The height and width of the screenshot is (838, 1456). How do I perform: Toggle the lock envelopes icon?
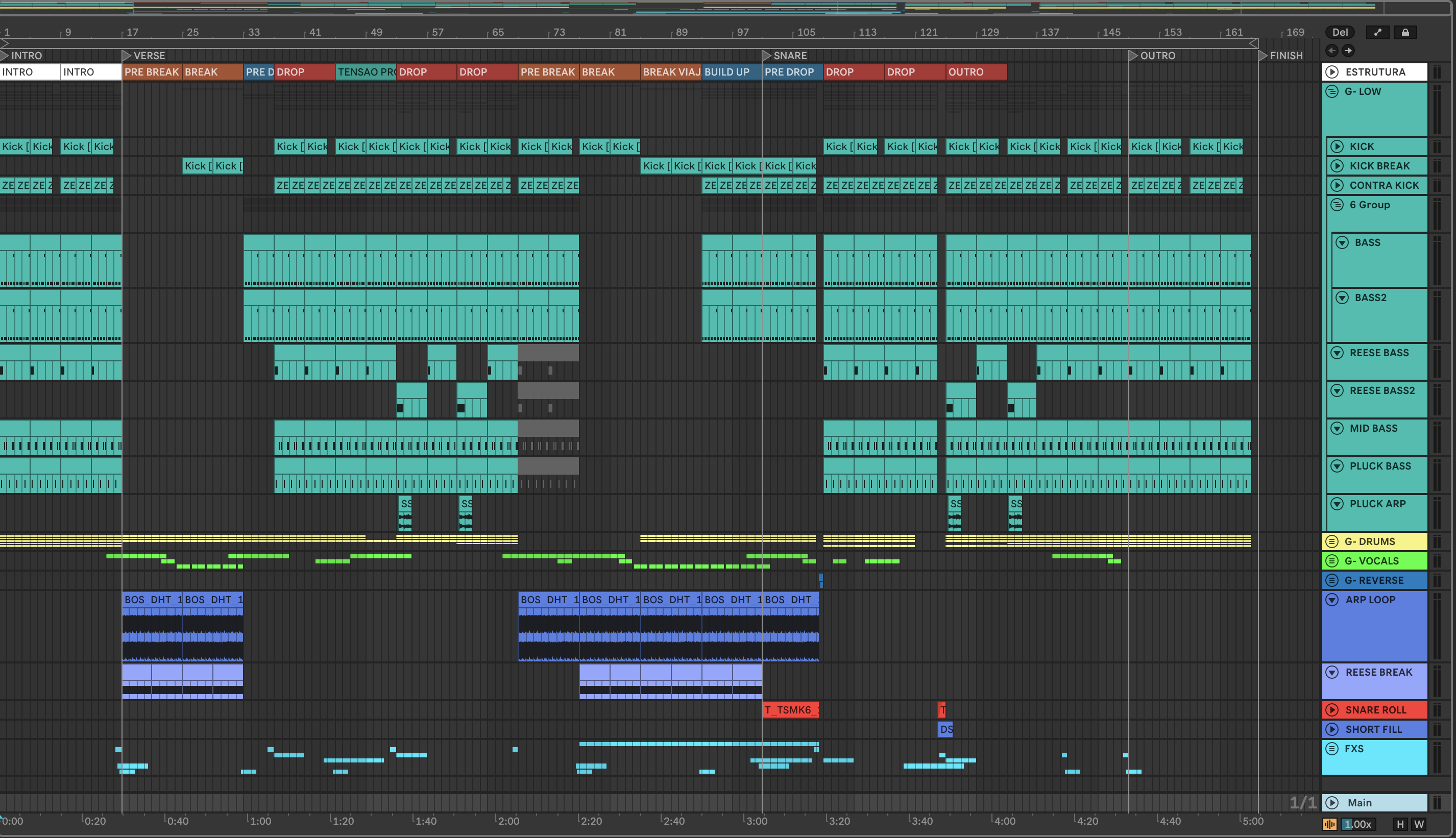coord(1405,32)
